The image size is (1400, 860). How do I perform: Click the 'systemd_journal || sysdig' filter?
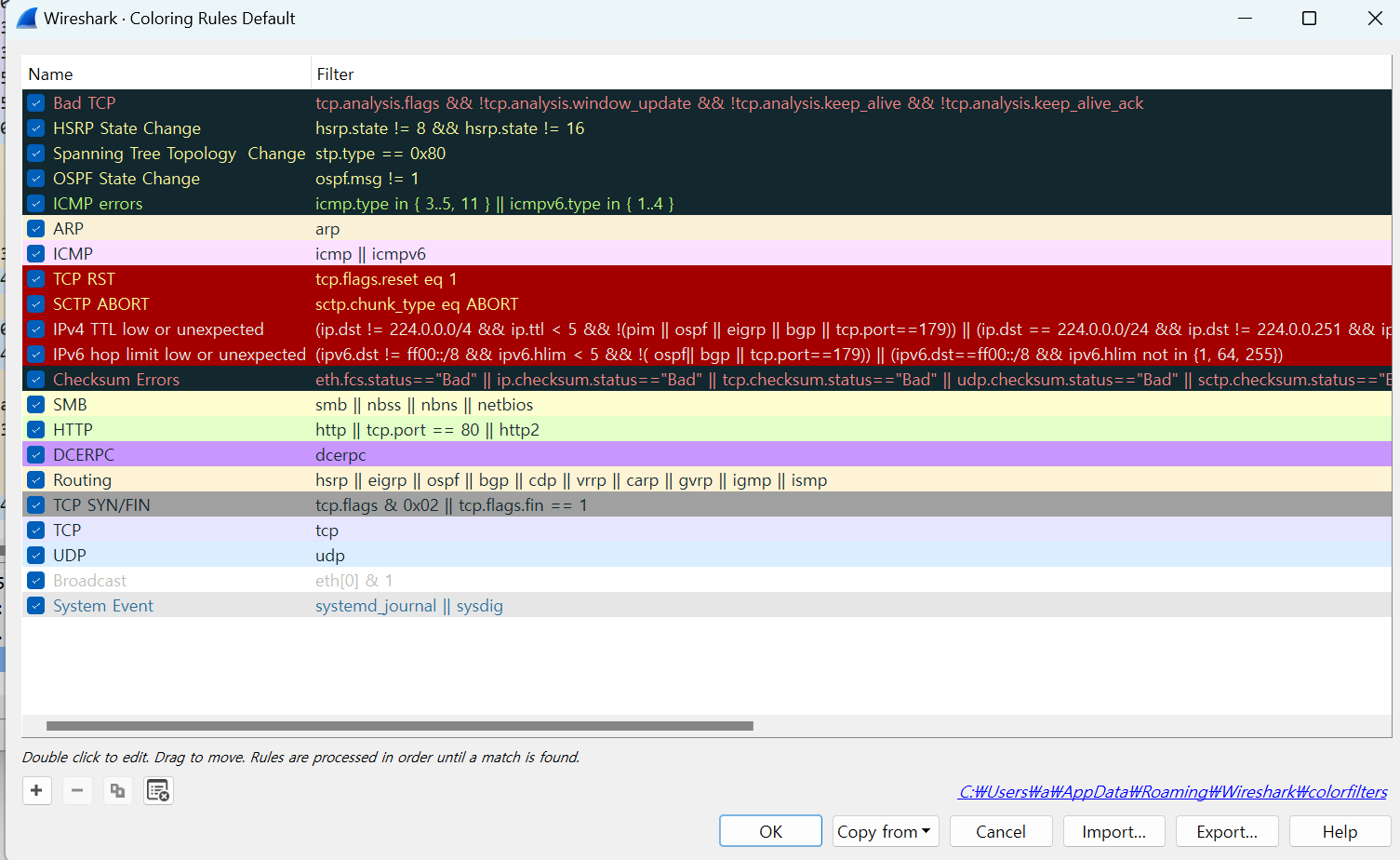(x=409, y=606)
